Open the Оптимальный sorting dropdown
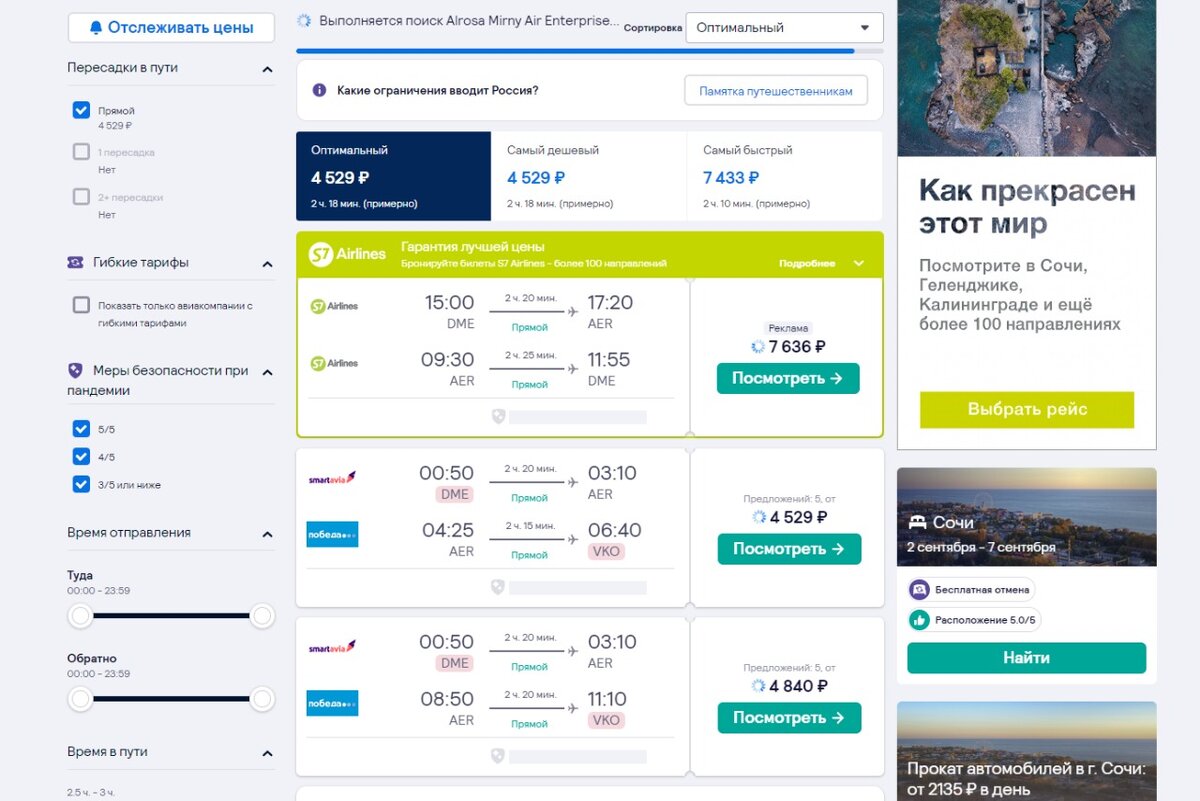 (x=783, y=27)
